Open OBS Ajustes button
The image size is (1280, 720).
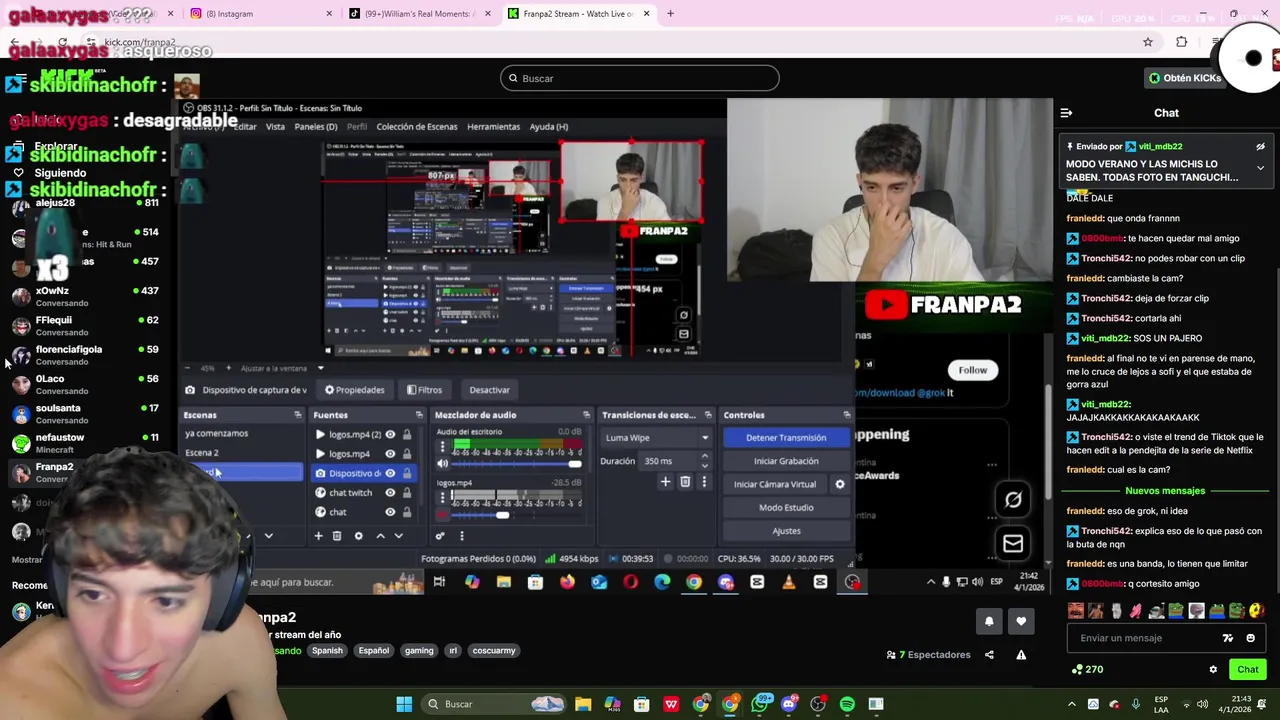coord(786,531)
